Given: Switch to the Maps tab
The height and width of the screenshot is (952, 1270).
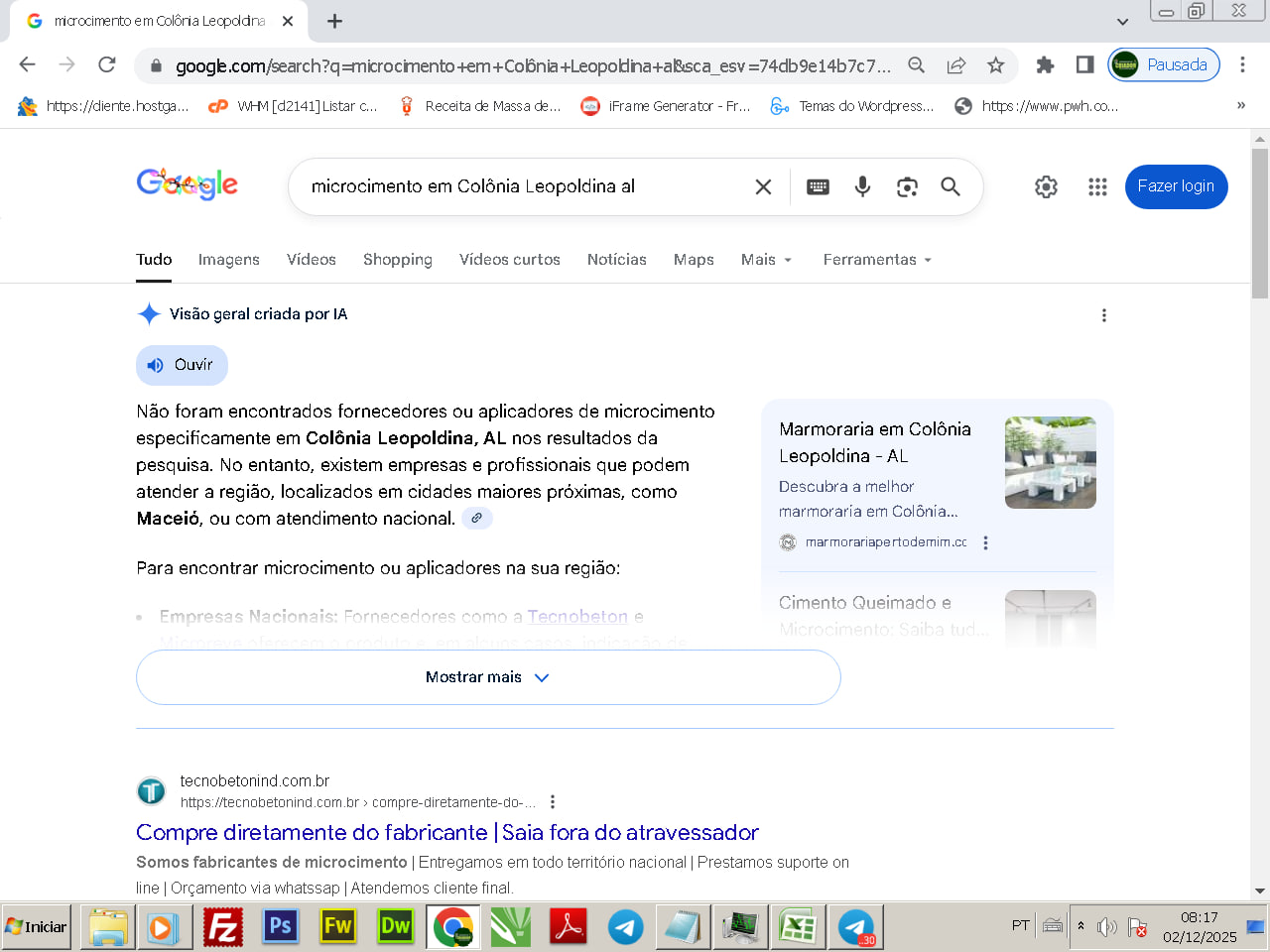Looking at the screenshot, I should coord(694,260).
